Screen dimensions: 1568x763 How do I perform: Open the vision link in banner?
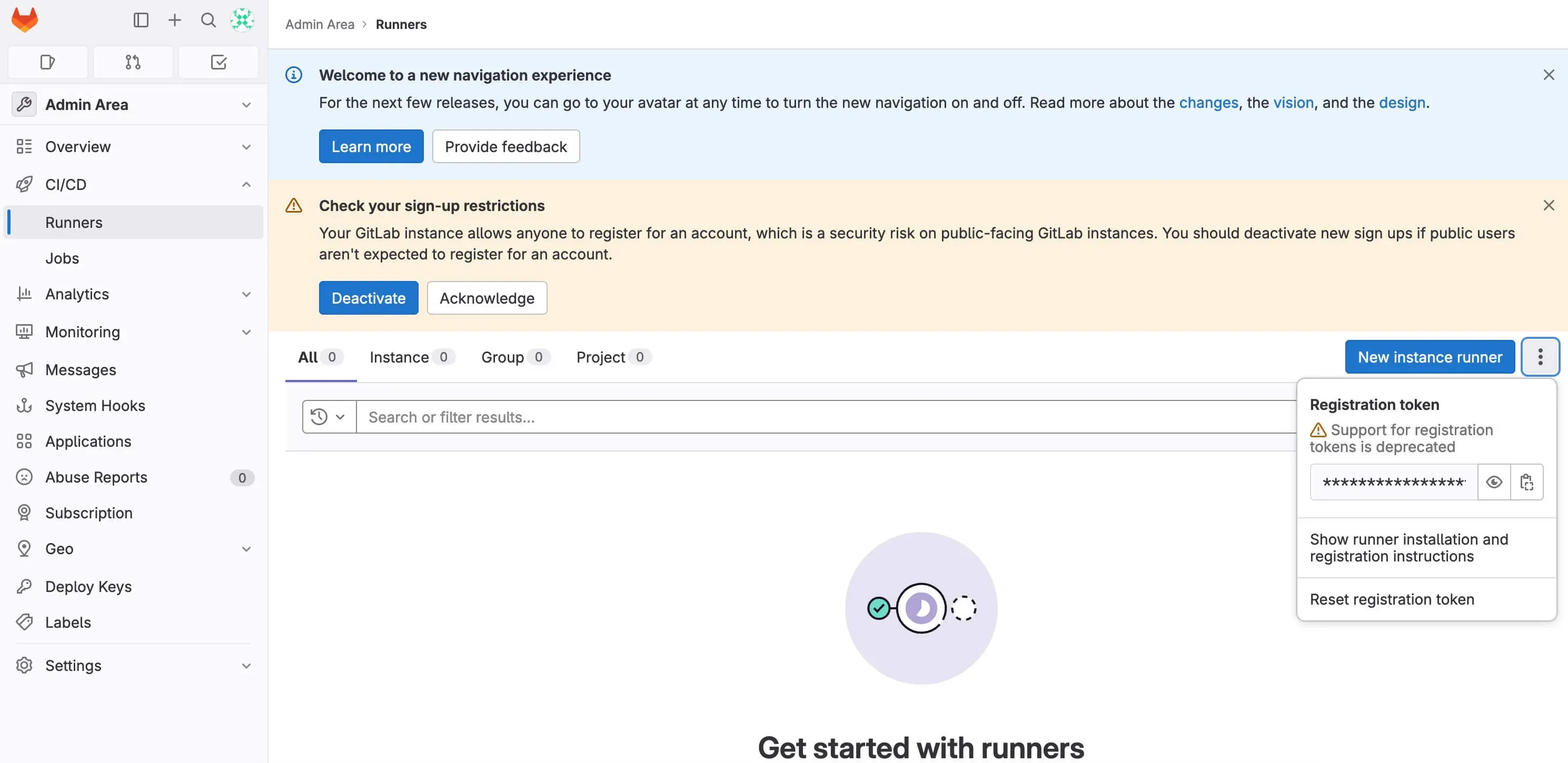point(1294,102)
